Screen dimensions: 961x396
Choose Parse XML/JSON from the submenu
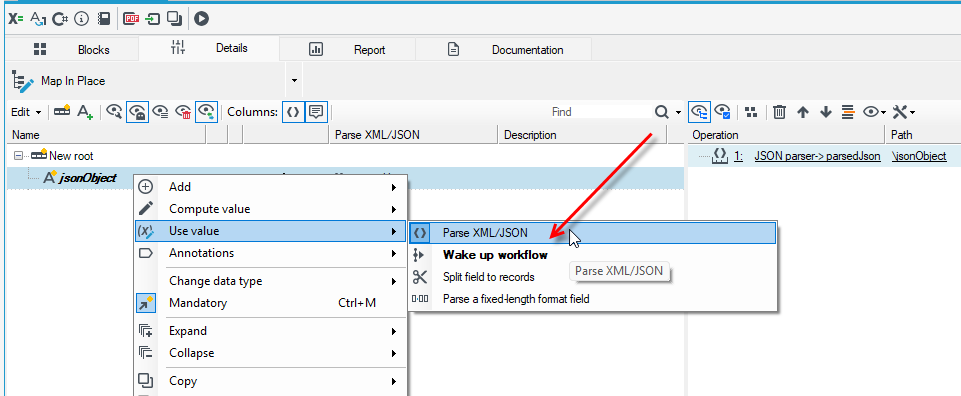(592, 233)
